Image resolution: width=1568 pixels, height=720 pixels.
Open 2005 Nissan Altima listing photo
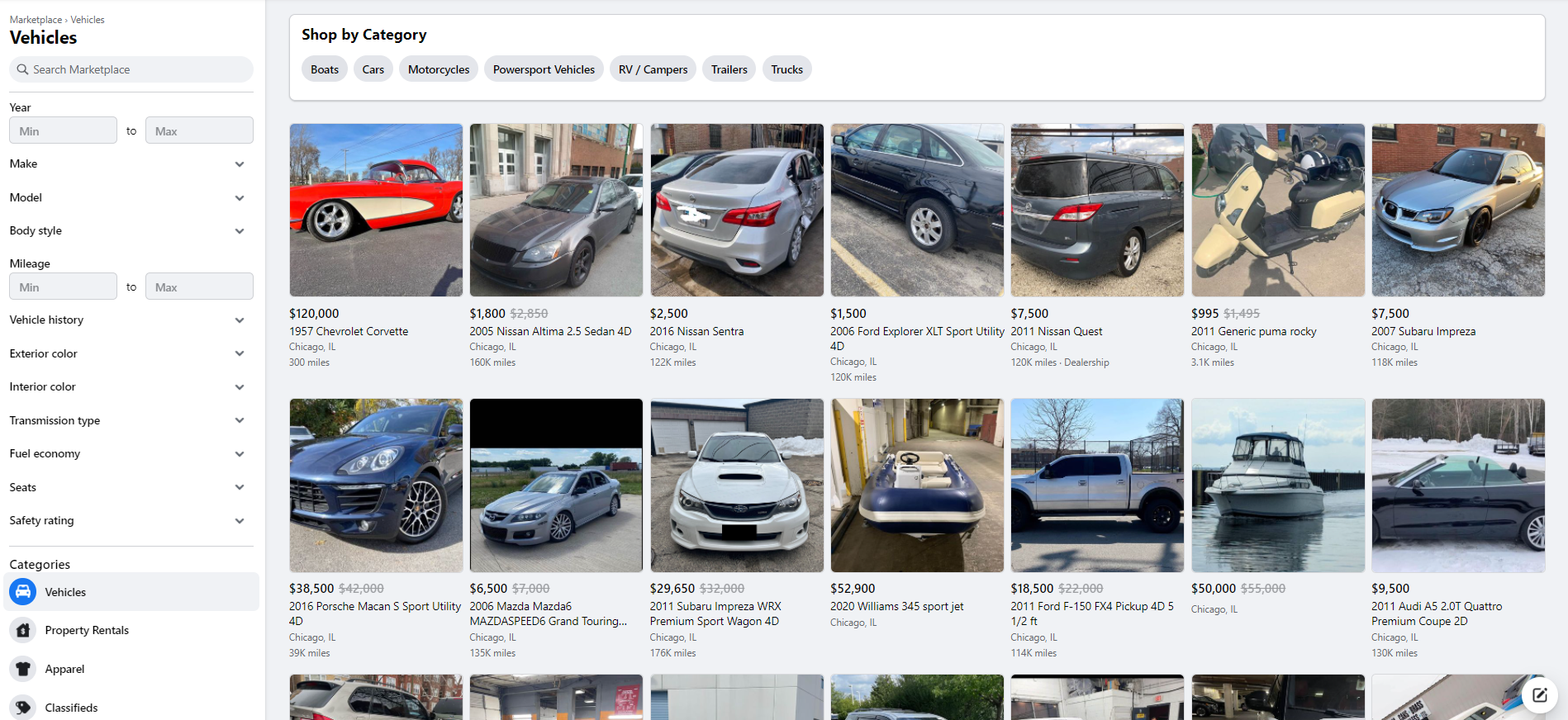click(x=556, y=210)
